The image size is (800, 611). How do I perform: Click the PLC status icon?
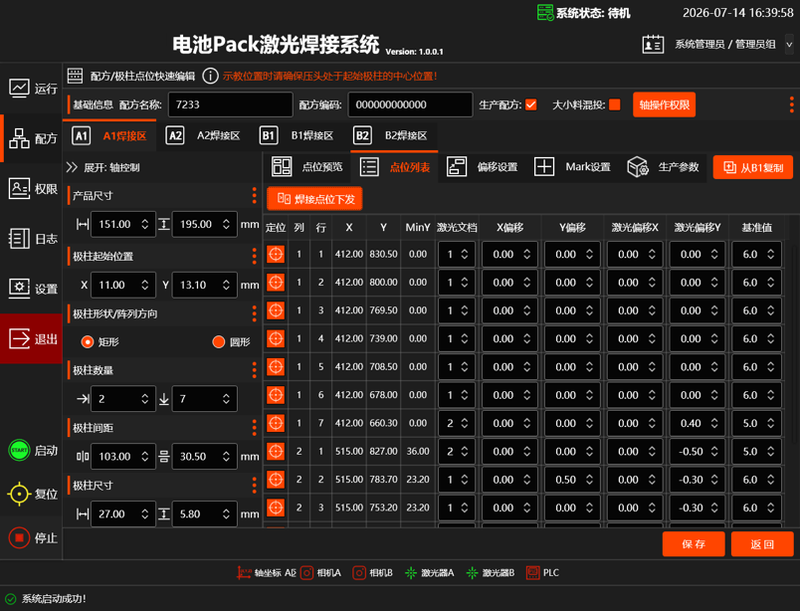[533, 573]
